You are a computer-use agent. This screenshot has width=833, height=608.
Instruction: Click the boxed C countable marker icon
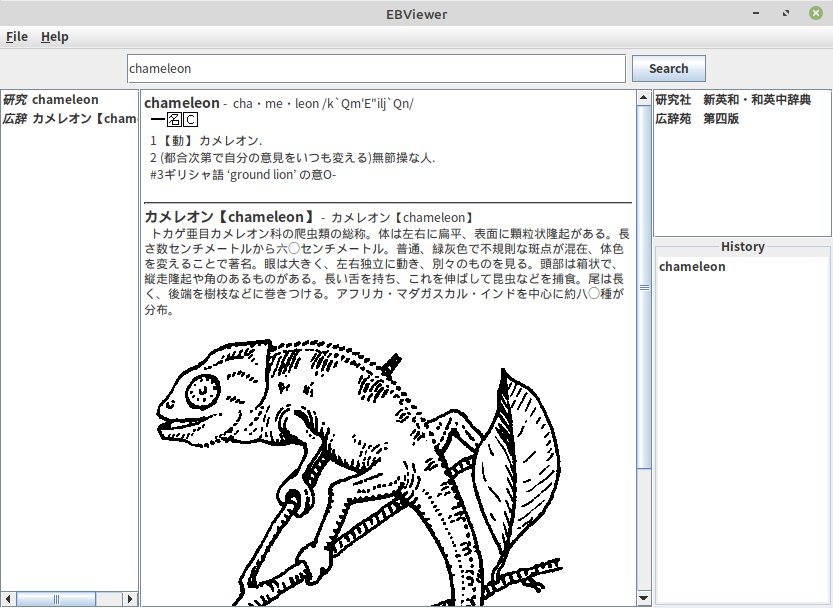(x=191, y=120)
